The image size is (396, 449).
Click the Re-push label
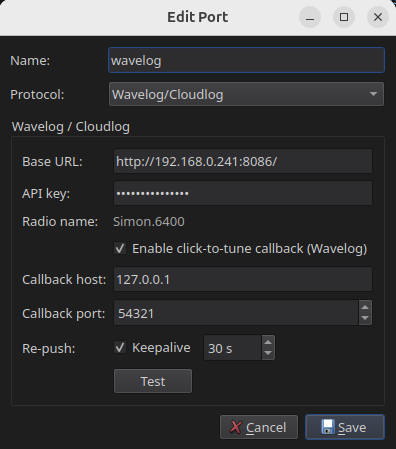coord(49,349)
